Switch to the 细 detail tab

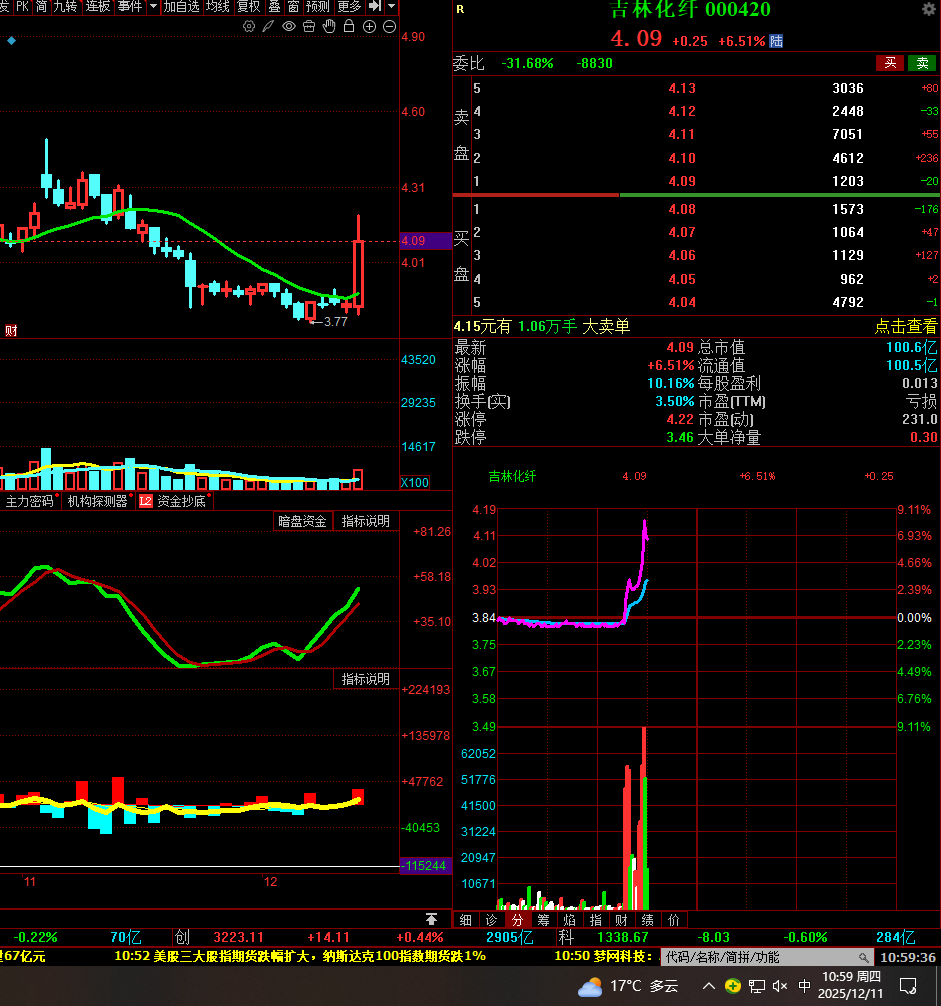(x=466, y=920)
